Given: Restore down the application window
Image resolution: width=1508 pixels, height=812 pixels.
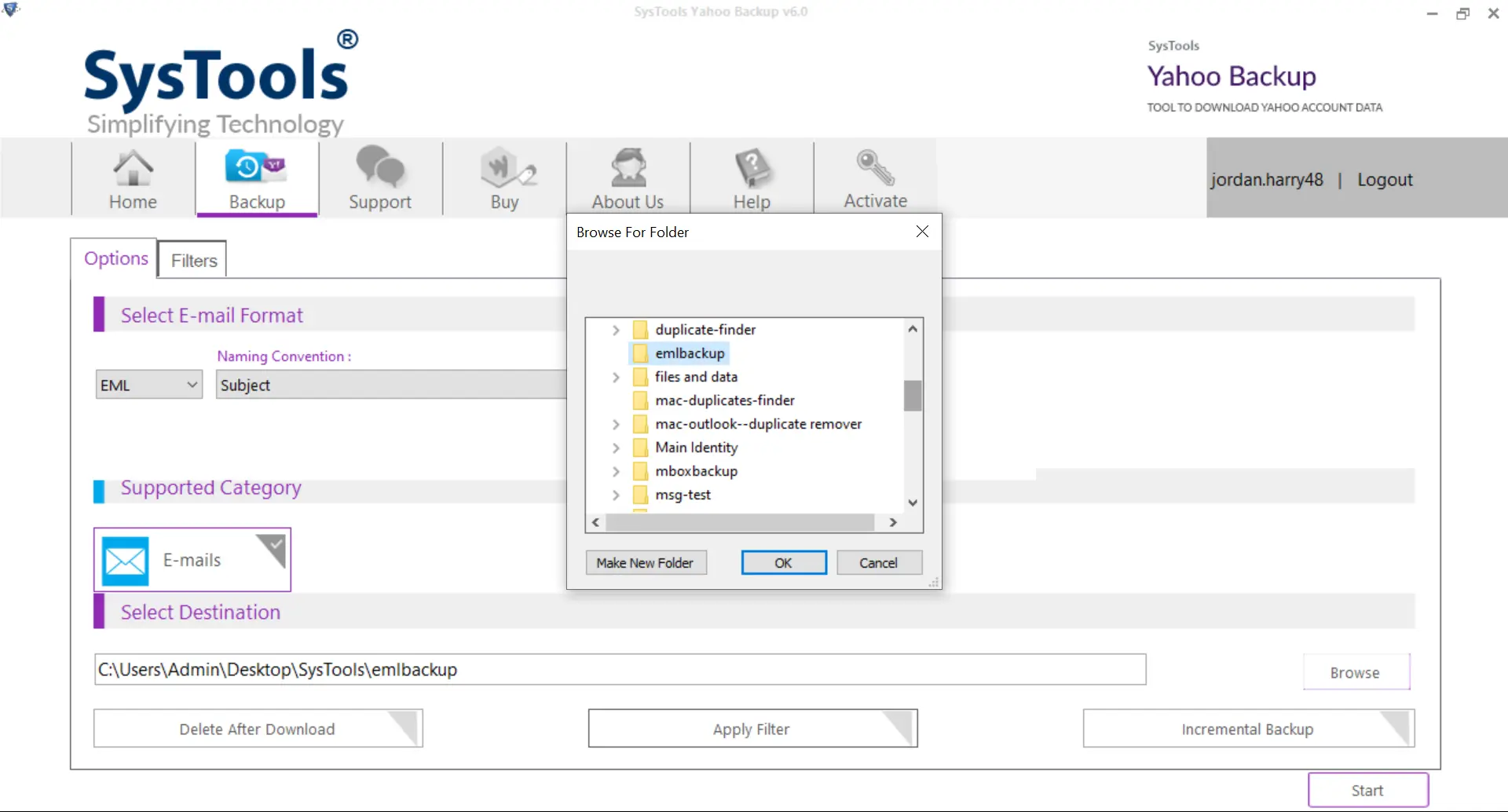Looking at the screenshot, I should pos(1462,13).
